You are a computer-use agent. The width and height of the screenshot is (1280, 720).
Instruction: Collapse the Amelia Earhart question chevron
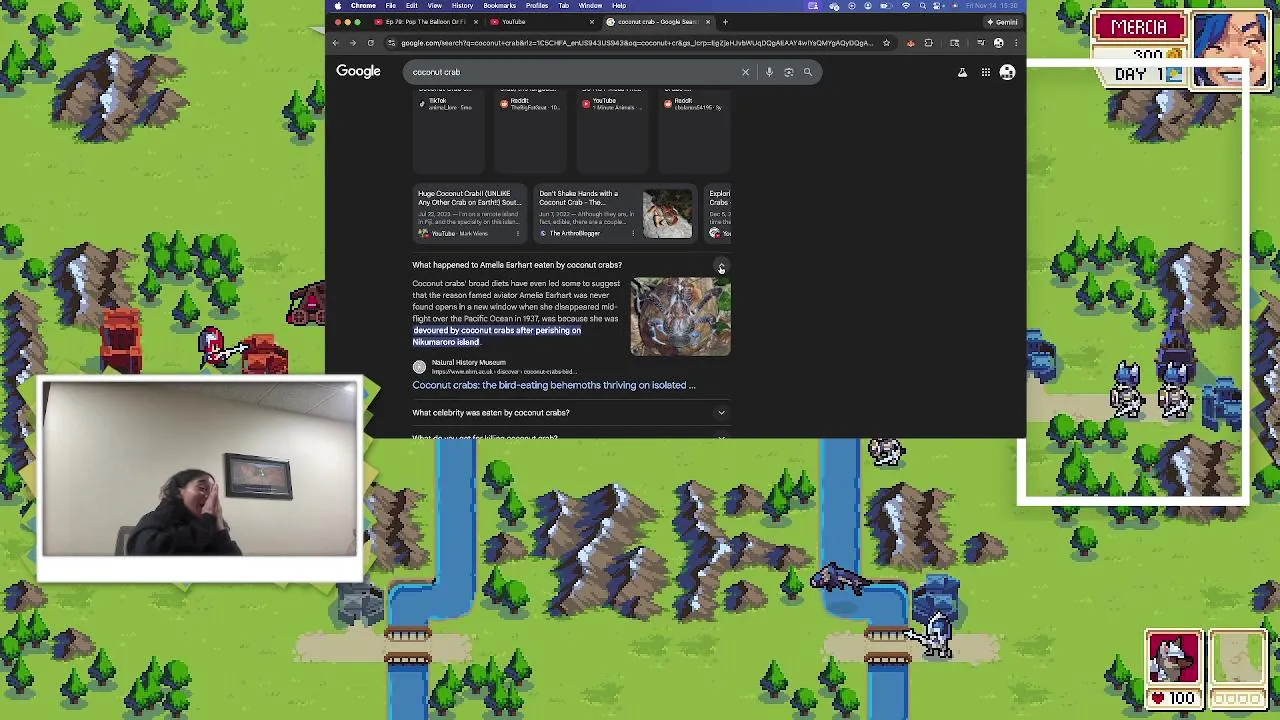pyautogui.click(x=721, y=265)
